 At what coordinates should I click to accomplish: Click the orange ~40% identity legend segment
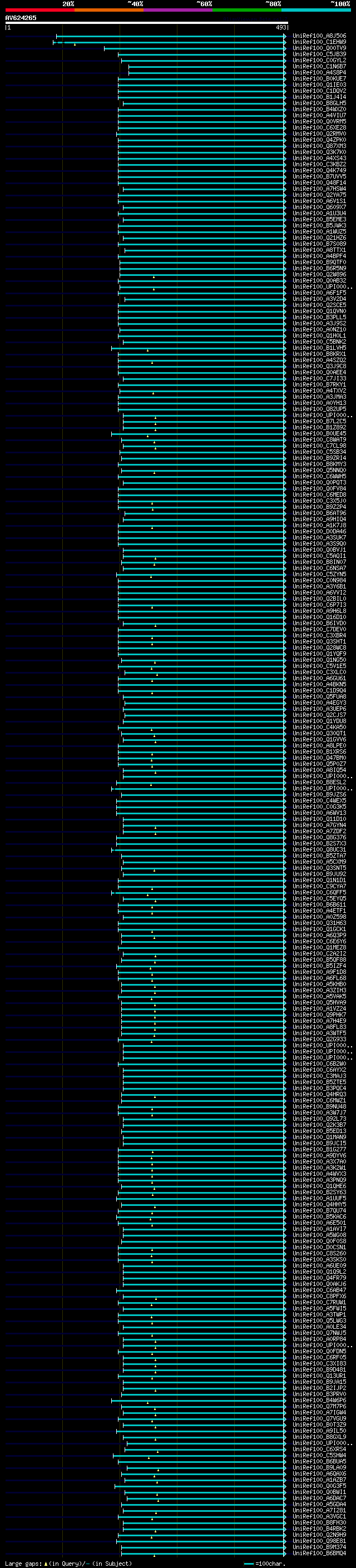(x=109, y=10)
